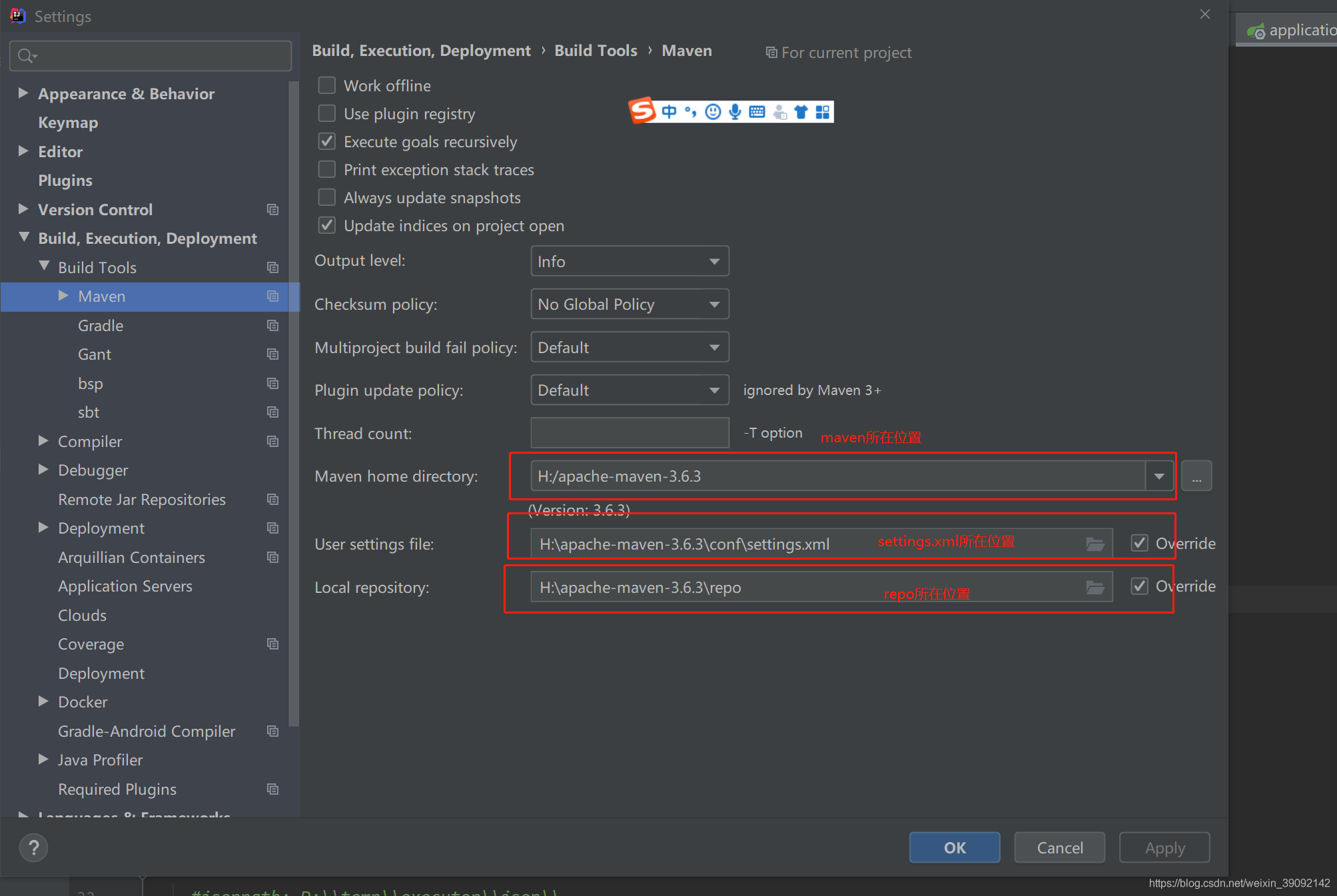The width and height of the screenshot is (1337, 896).
Task: Expand the Maven home directory dropdown arrow
Action: (1159, 476)
